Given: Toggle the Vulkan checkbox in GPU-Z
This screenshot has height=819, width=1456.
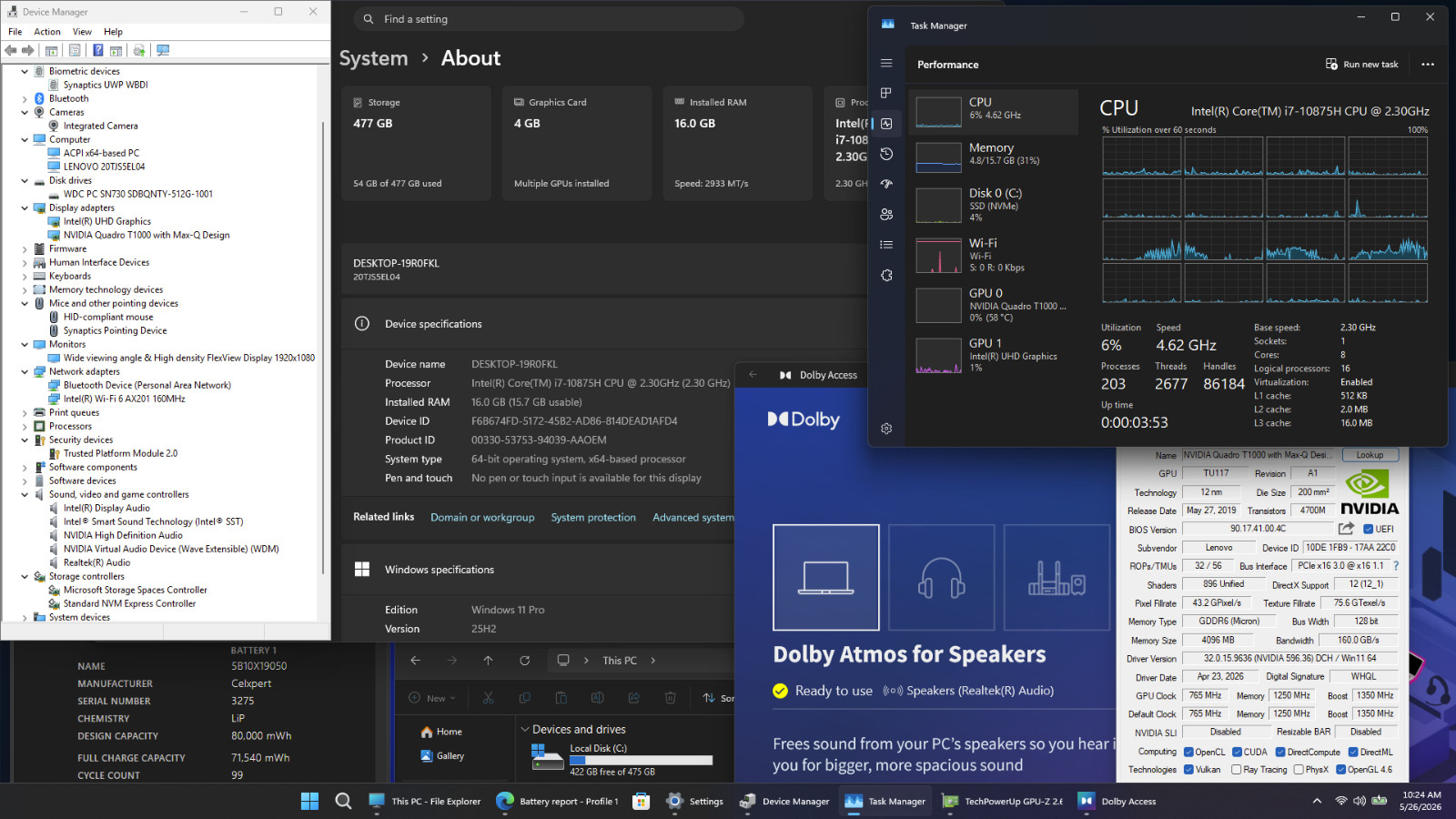Looking at the screenshot, I should tap(1188, 770).
